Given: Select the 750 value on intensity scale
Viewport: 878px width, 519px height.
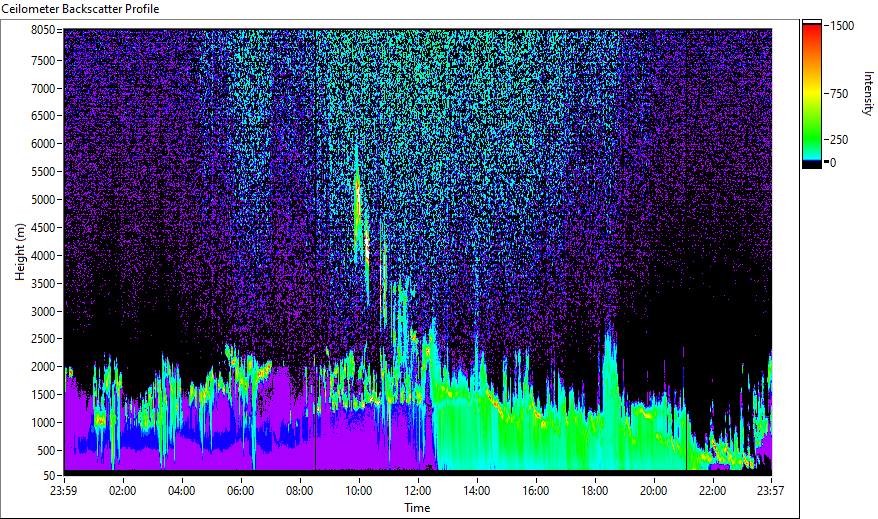Looking at the screenshot, I should click(x=839, y=94).
